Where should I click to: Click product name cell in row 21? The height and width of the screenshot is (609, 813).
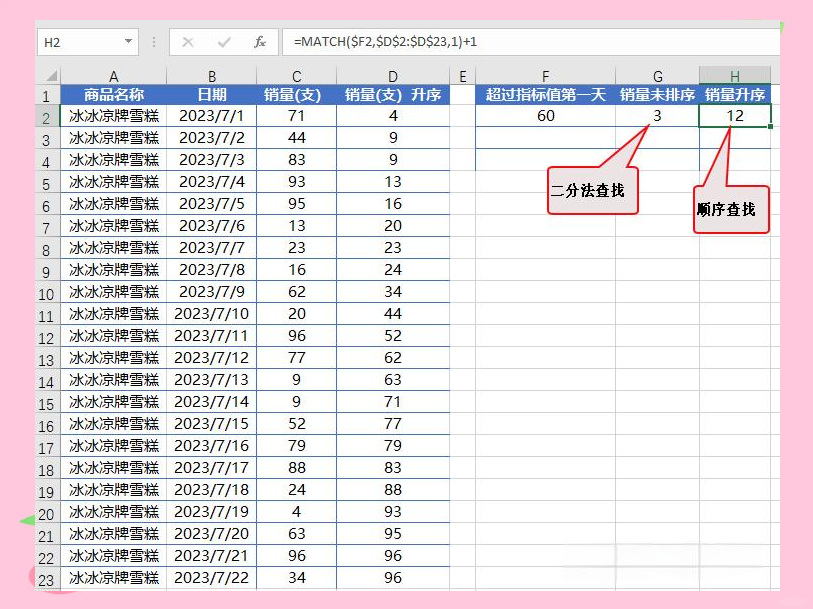(x=114, y=534)
